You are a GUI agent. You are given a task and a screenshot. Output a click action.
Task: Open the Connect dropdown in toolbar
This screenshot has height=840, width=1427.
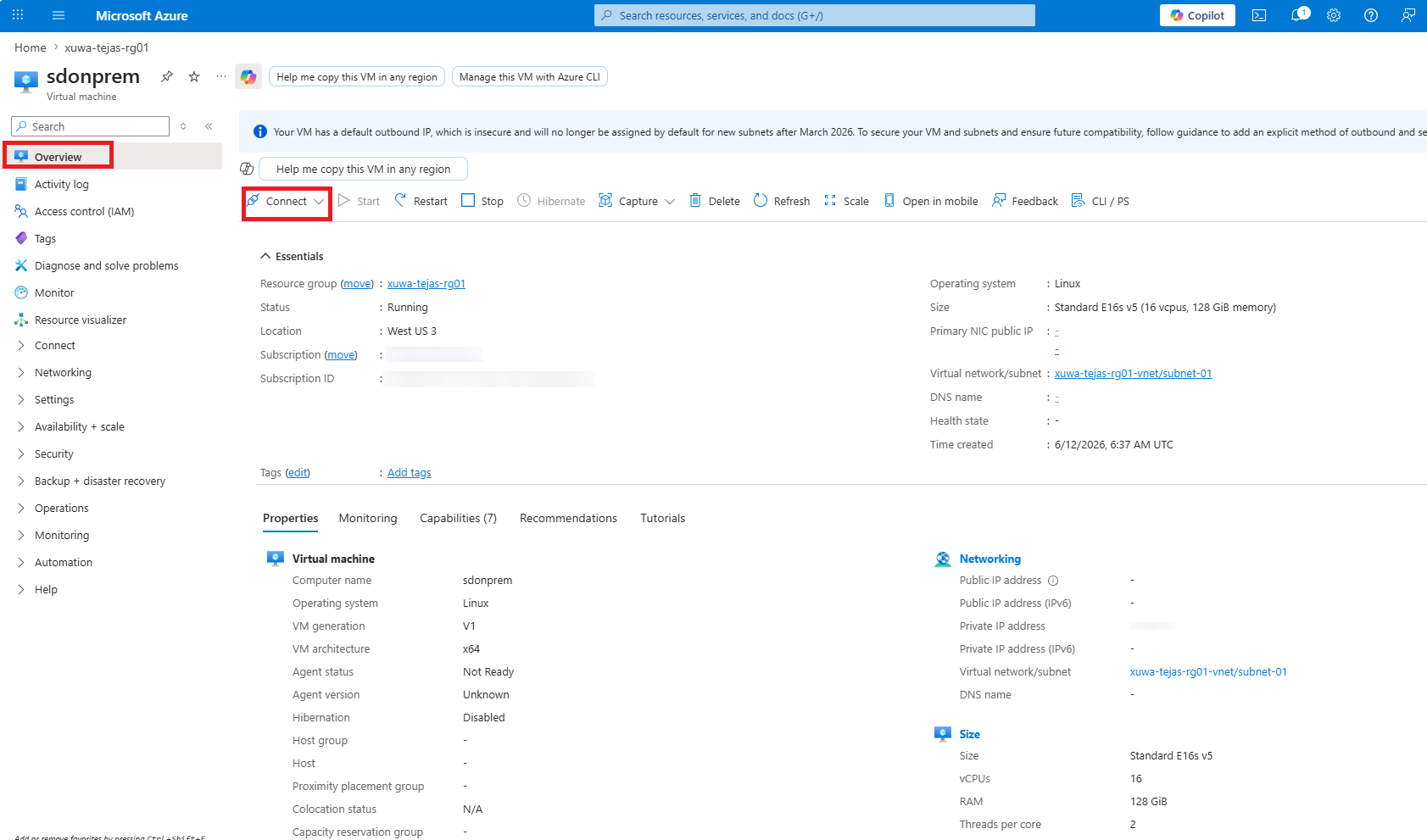(286, 201)
